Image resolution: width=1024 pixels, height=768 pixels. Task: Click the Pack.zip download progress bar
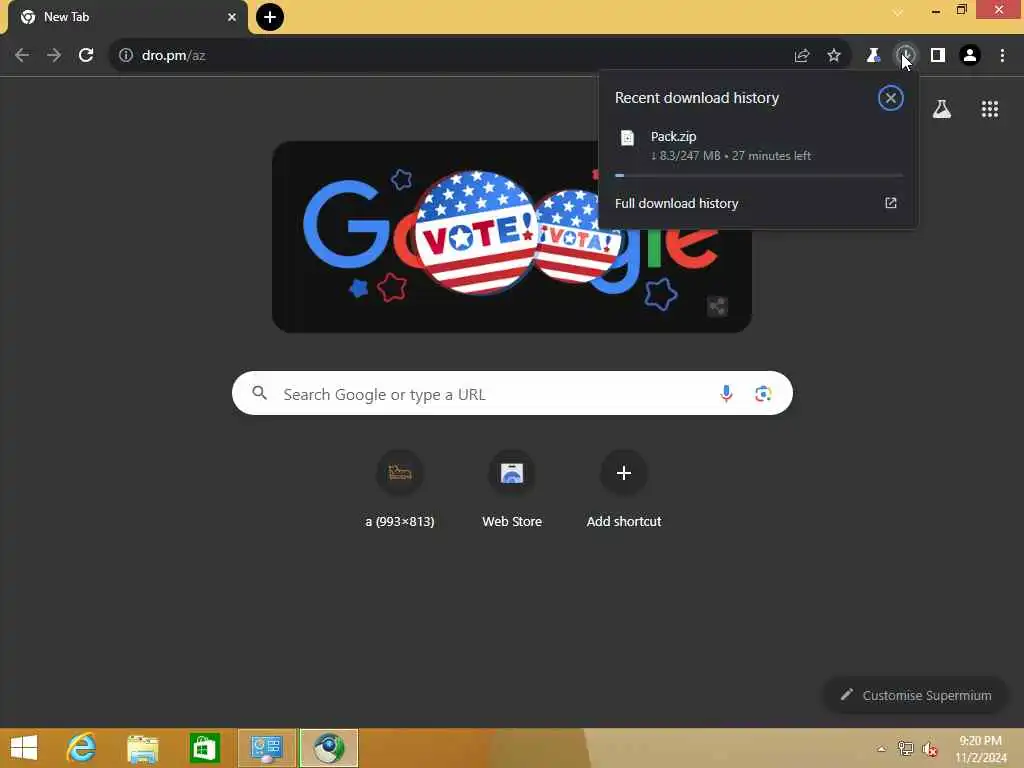click(x=759, y=176)
